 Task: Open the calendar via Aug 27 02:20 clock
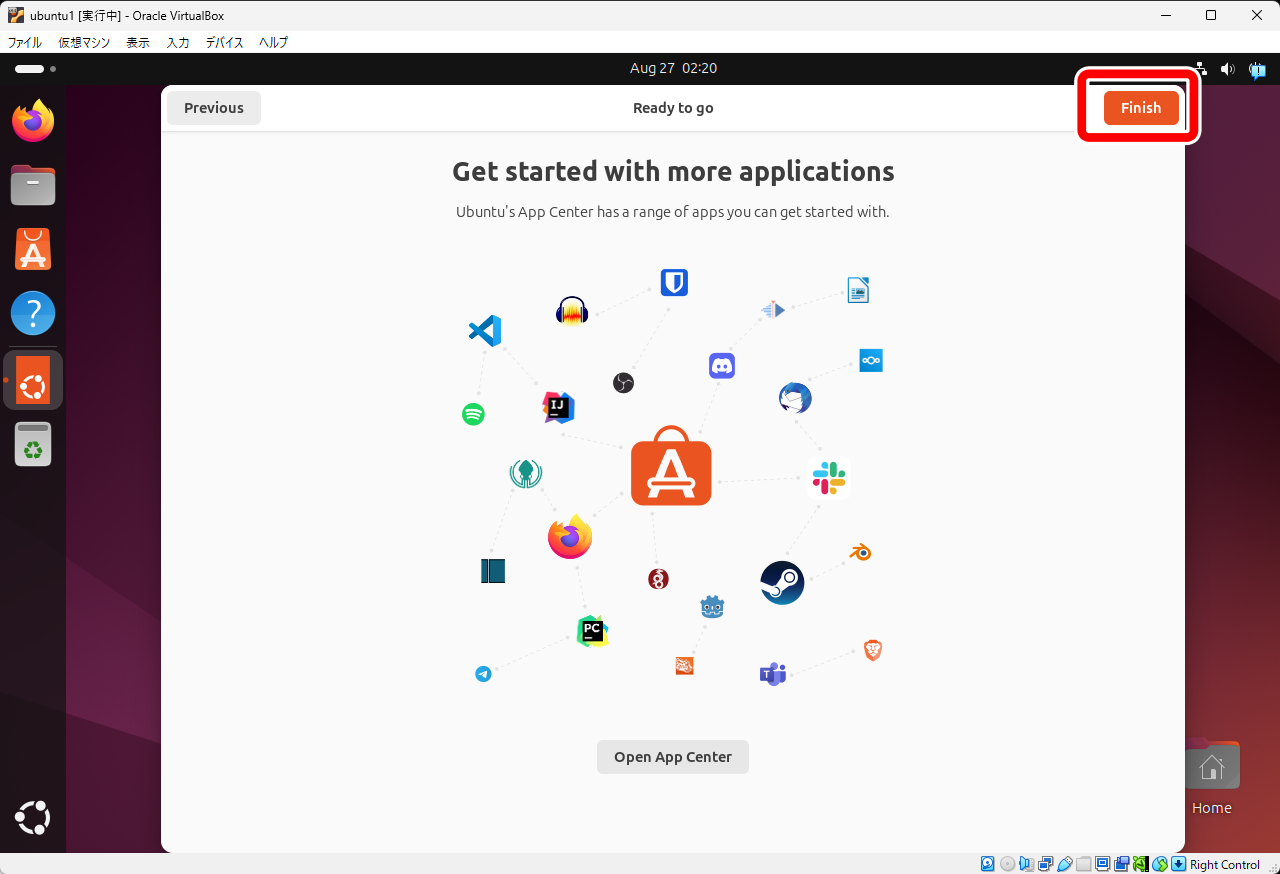tap(673, 68)
